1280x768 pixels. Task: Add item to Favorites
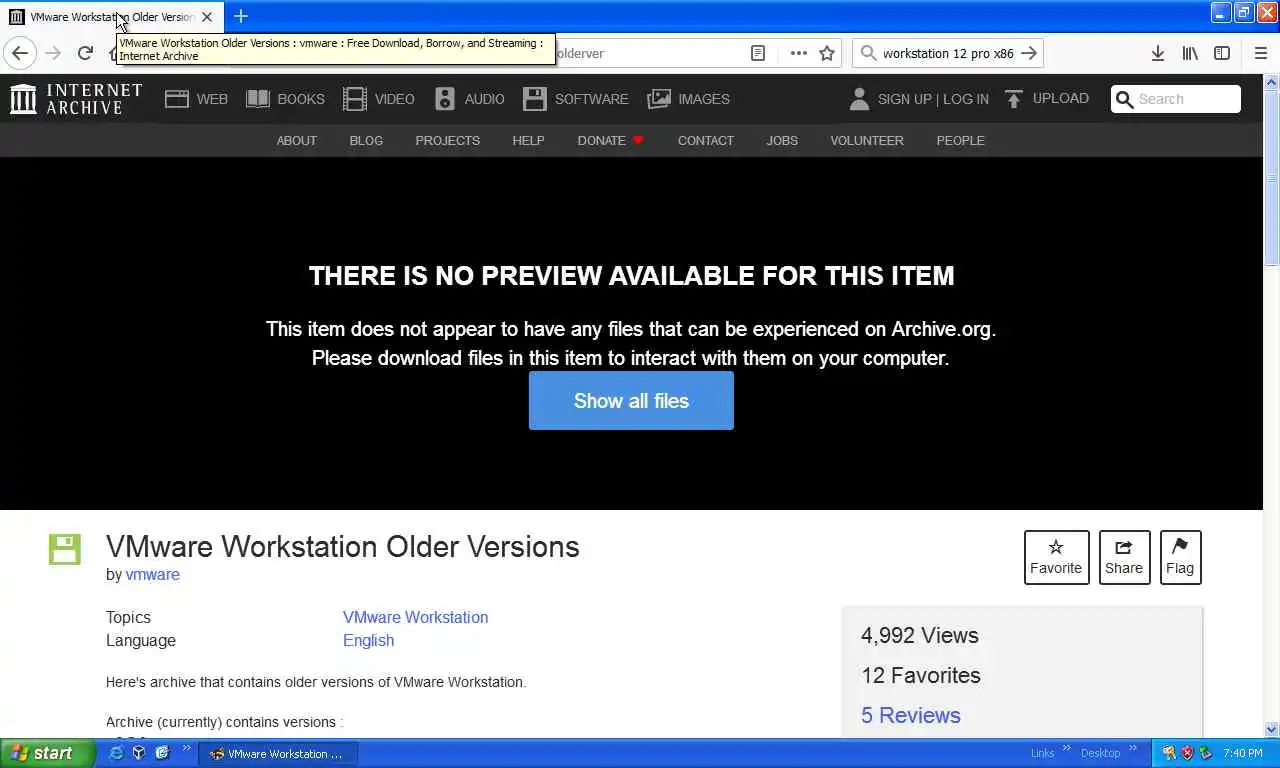click(x=1056, y=557)
